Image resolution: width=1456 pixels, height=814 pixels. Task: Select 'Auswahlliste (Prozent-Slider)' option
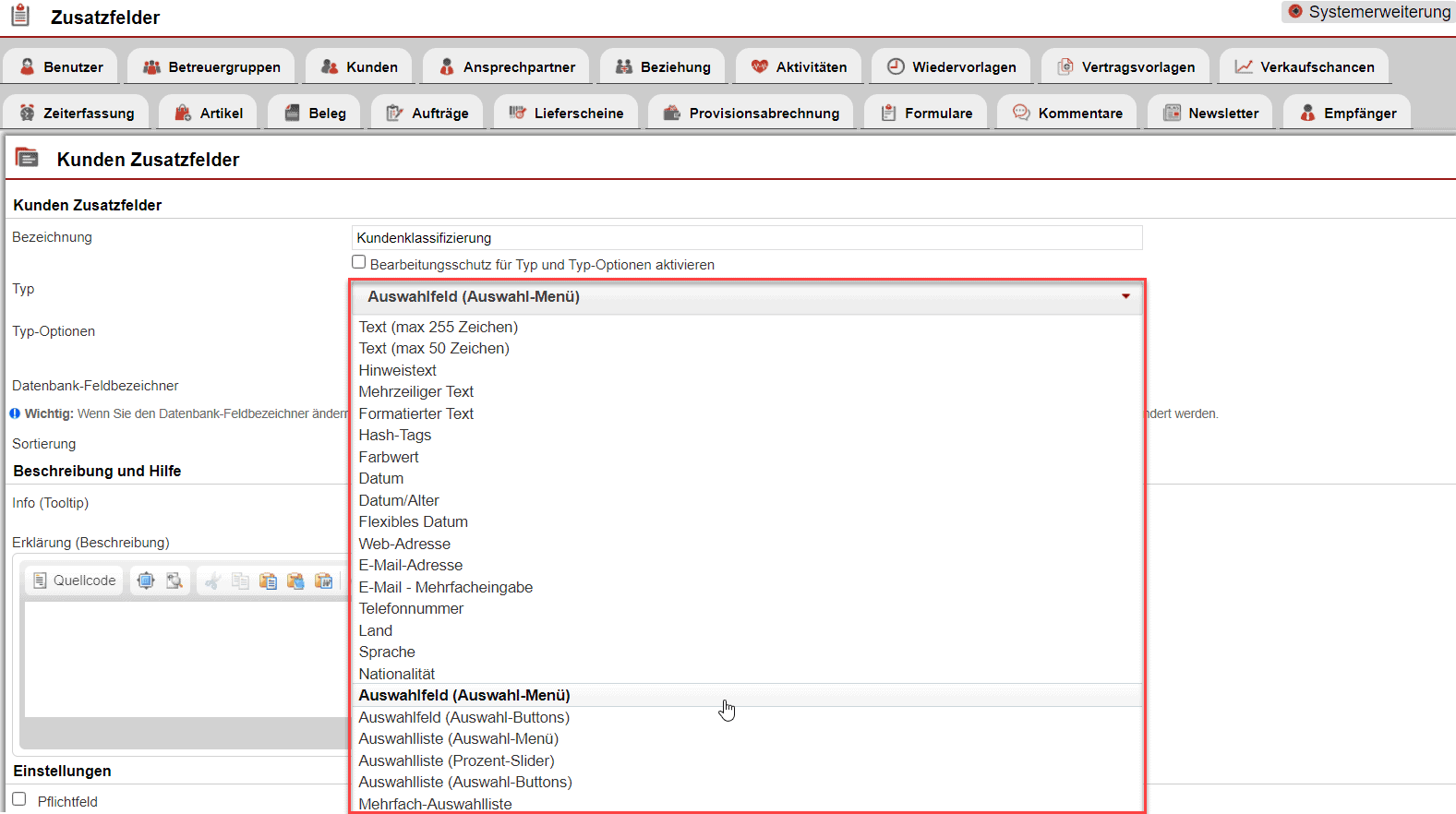456,760
